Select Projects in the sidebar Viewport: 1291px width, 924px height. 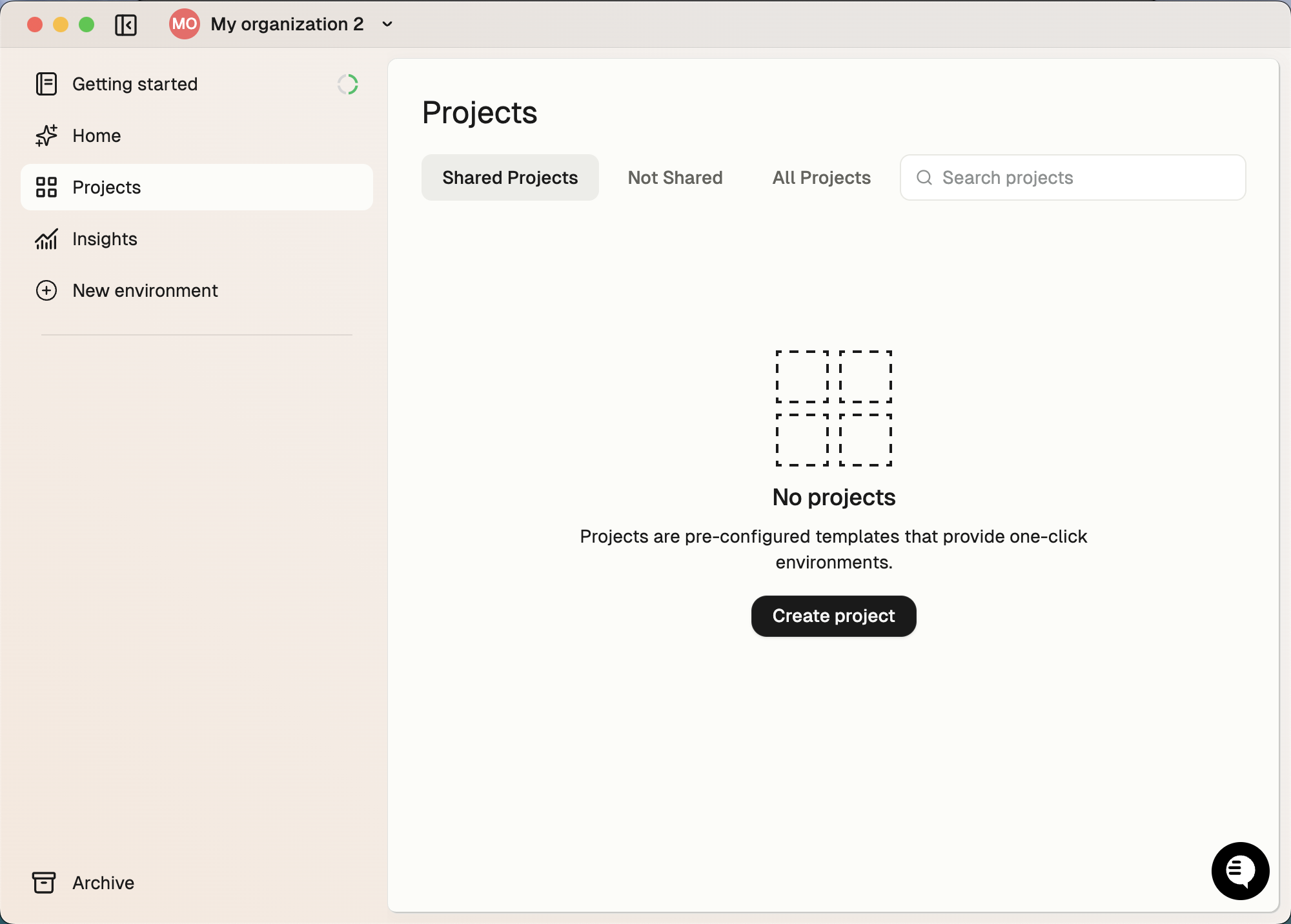(x=197, y=187)
